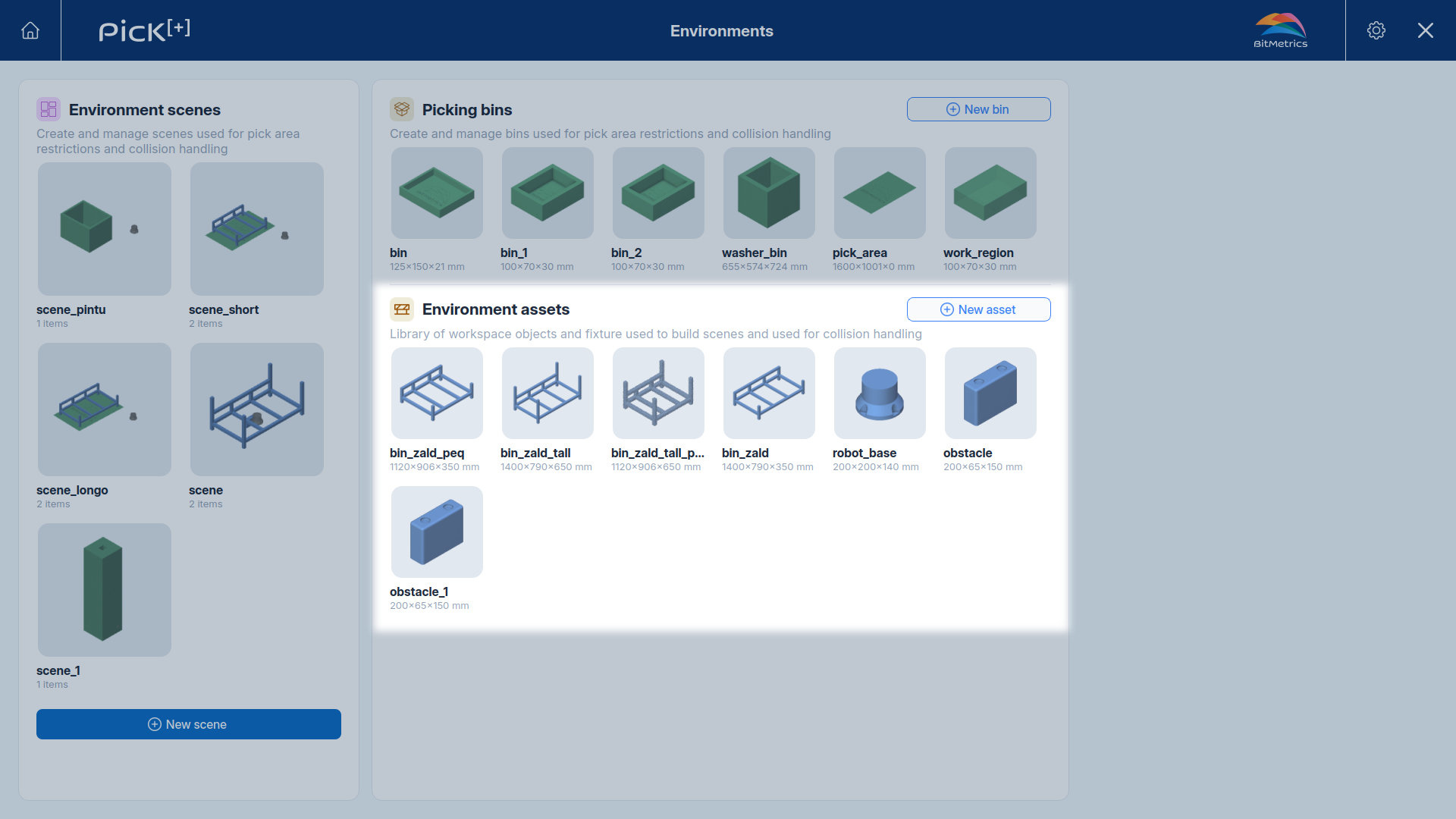Select the pick_area thumbnail
1456x819 pixels.
(x=880, y=193)
